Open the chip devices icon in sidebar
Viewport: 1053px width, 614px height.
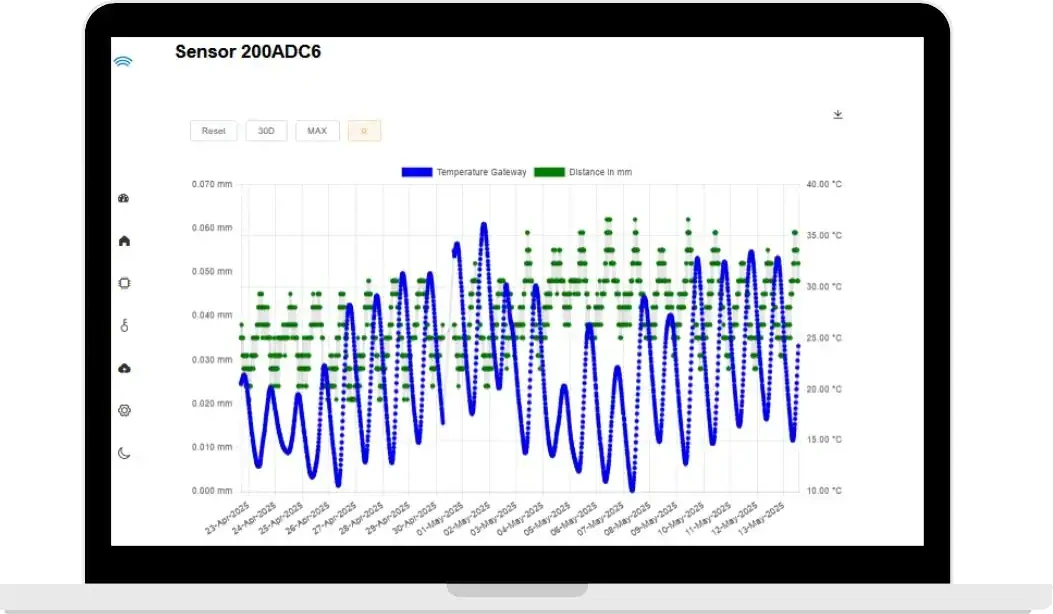pyautogui.click(x=124, y=283)
